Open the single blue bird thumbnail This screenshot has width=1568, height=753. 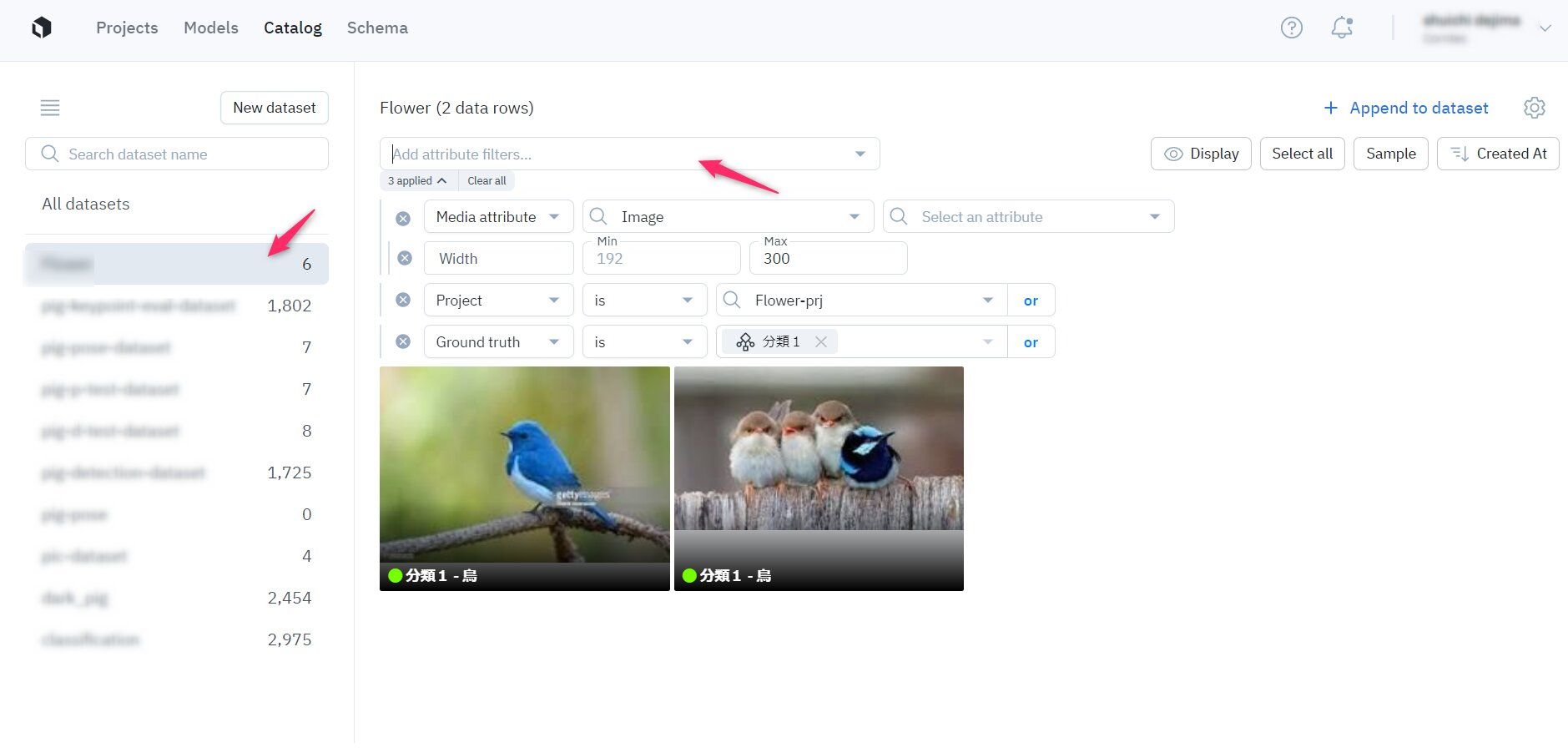tap(524, 467)
